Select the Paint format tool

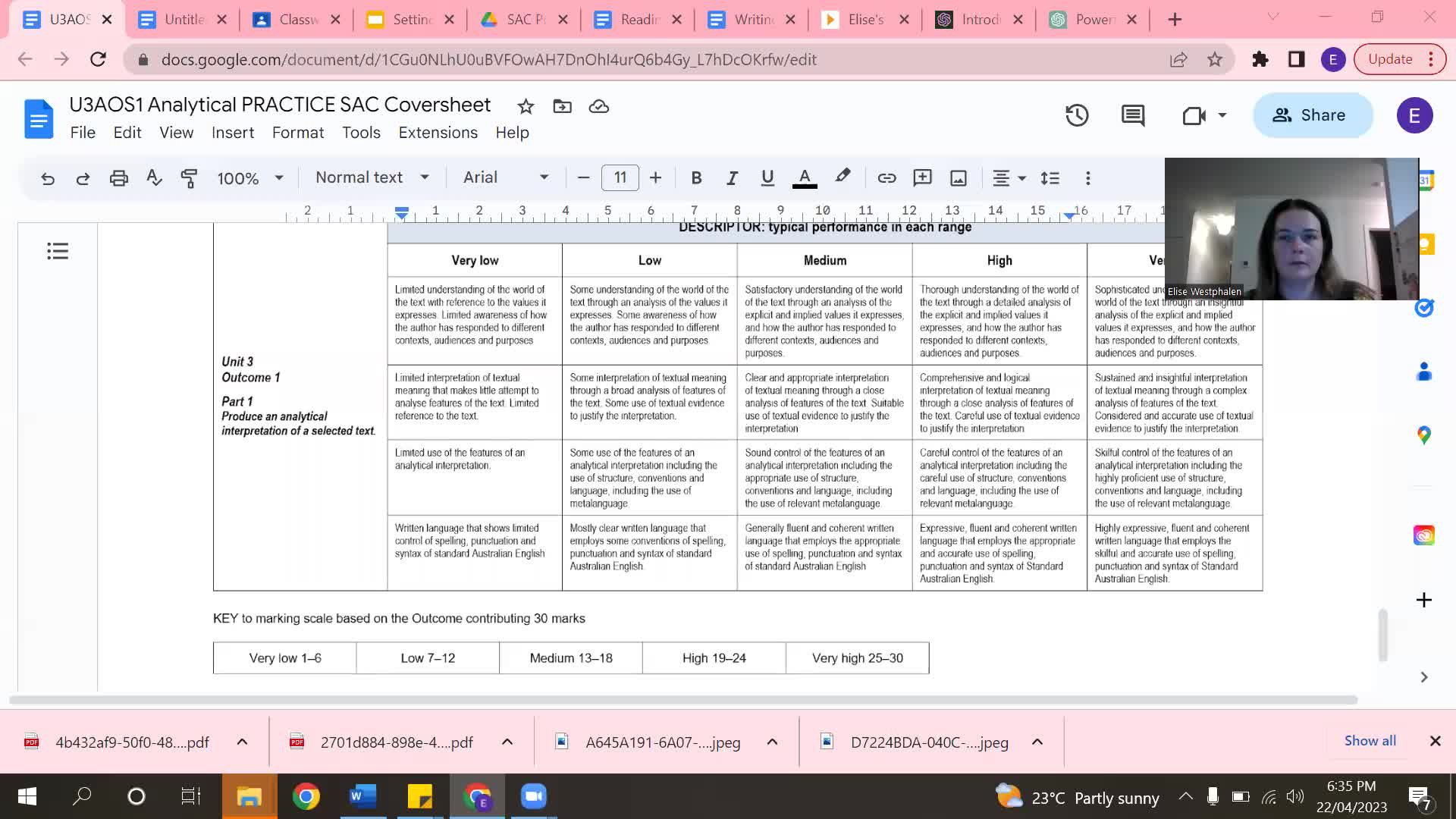[x=189, y=178]
